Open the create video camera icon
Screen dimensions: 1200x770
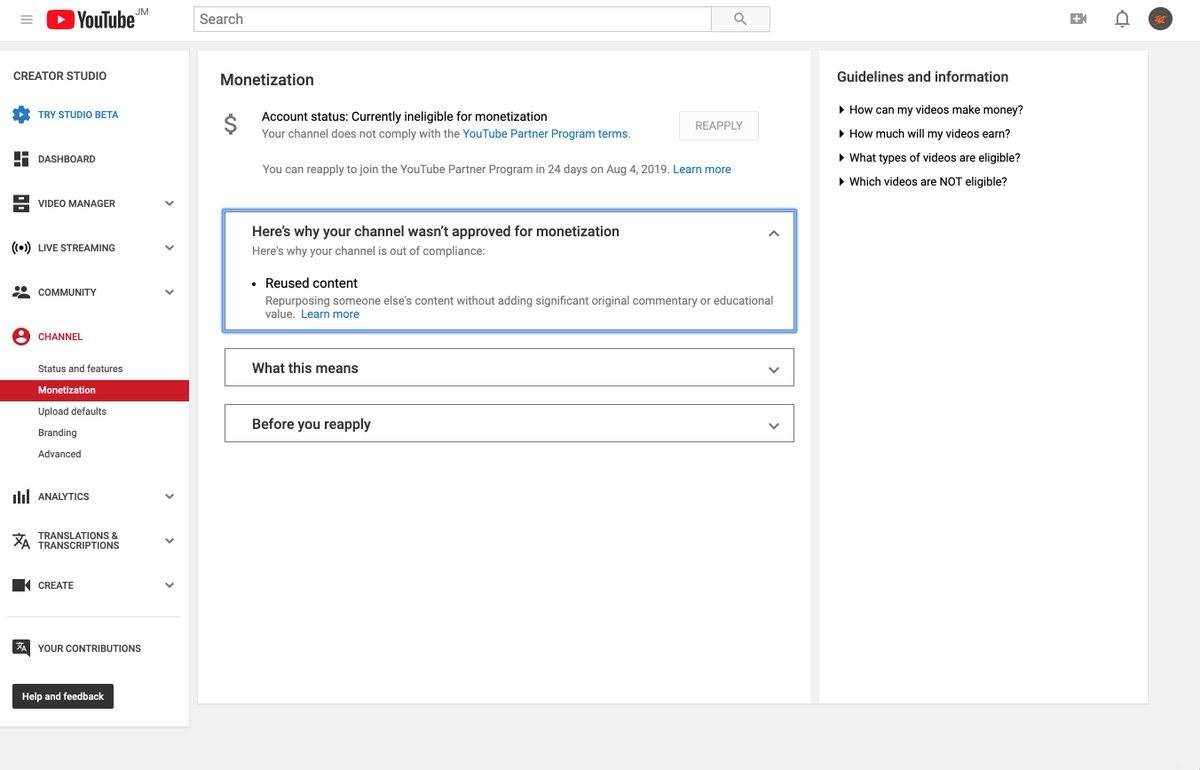point(1078,19)
